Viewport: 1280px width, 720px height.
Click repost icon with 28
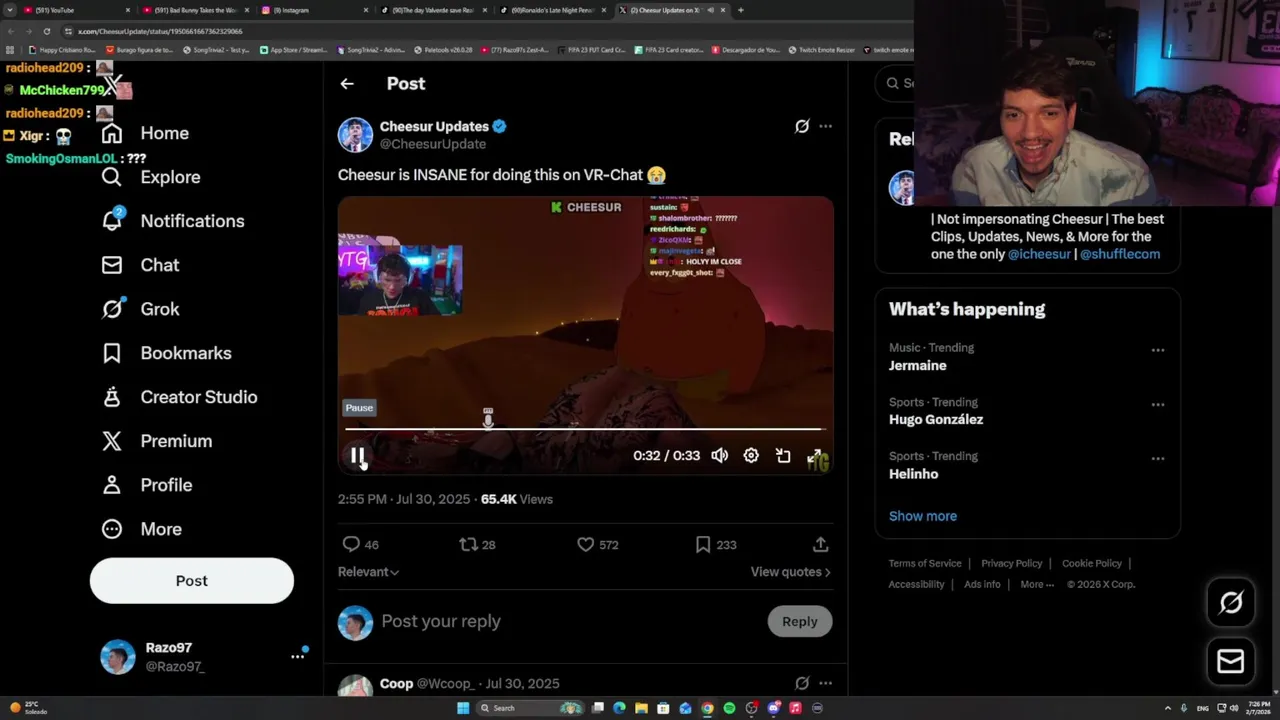[x=468, y=544]
